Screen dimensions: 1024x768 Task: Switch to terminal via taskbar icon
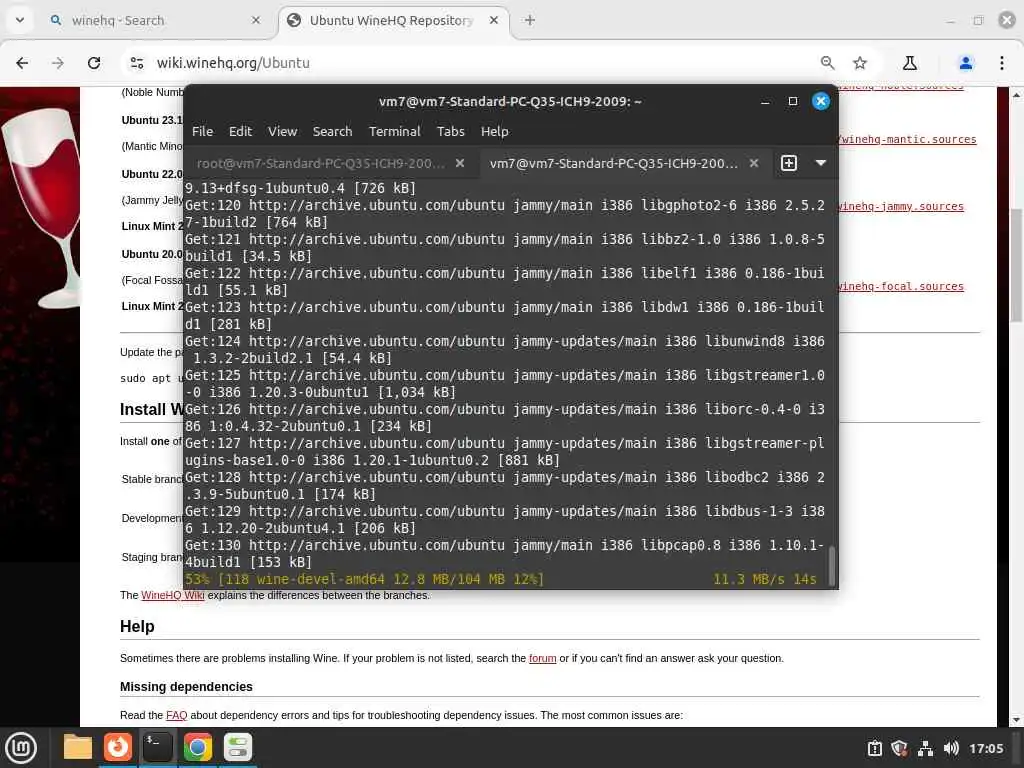pos(158,747)
